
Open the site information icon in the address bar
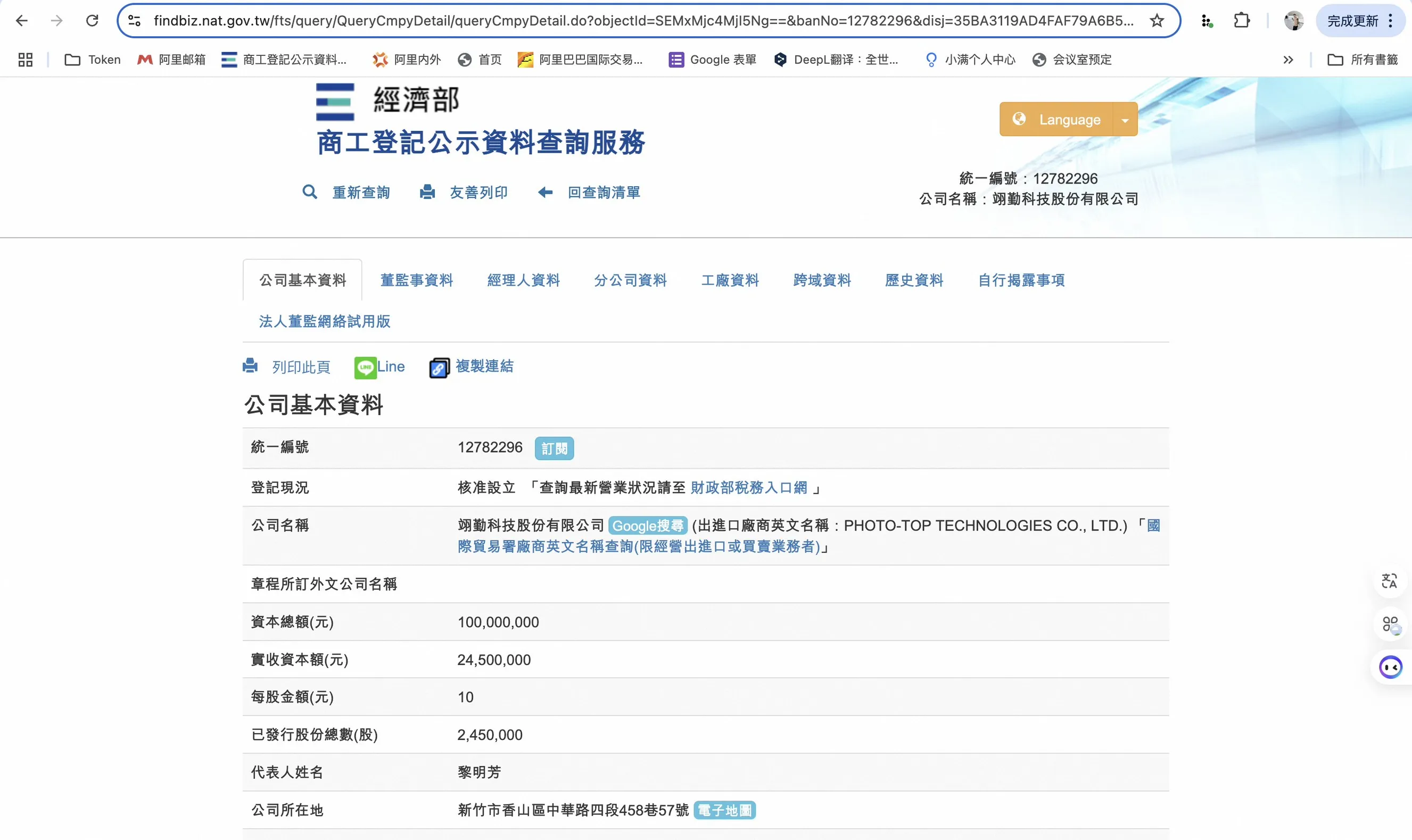134,21
